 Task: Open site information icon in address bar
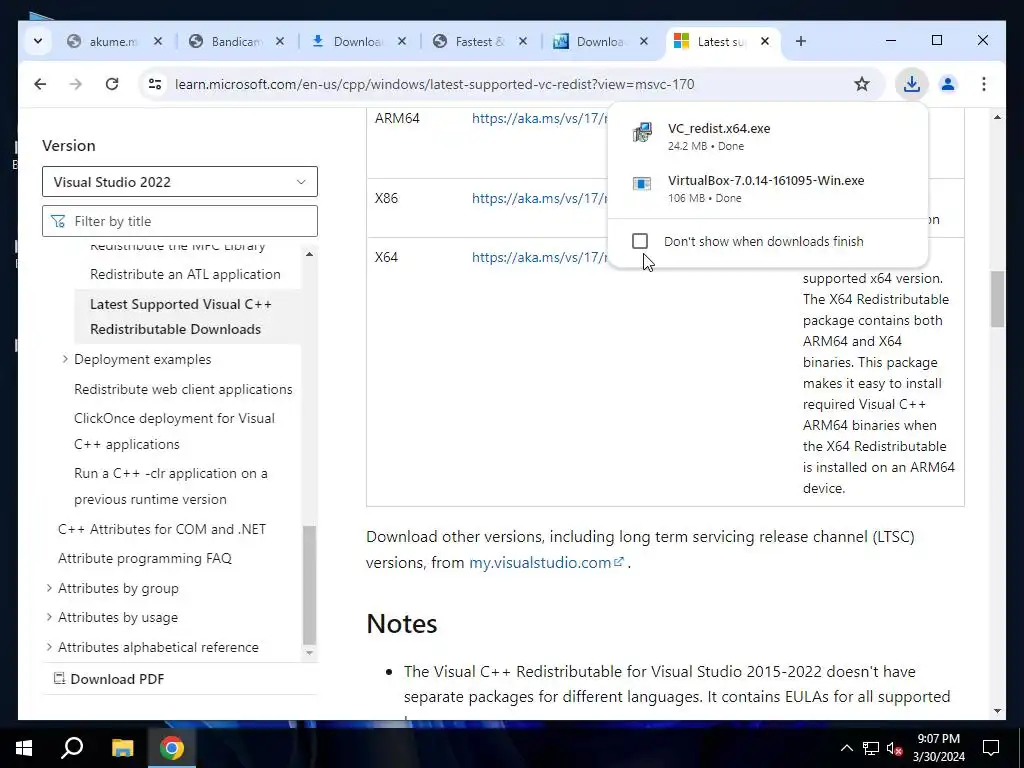click(155, 84)
